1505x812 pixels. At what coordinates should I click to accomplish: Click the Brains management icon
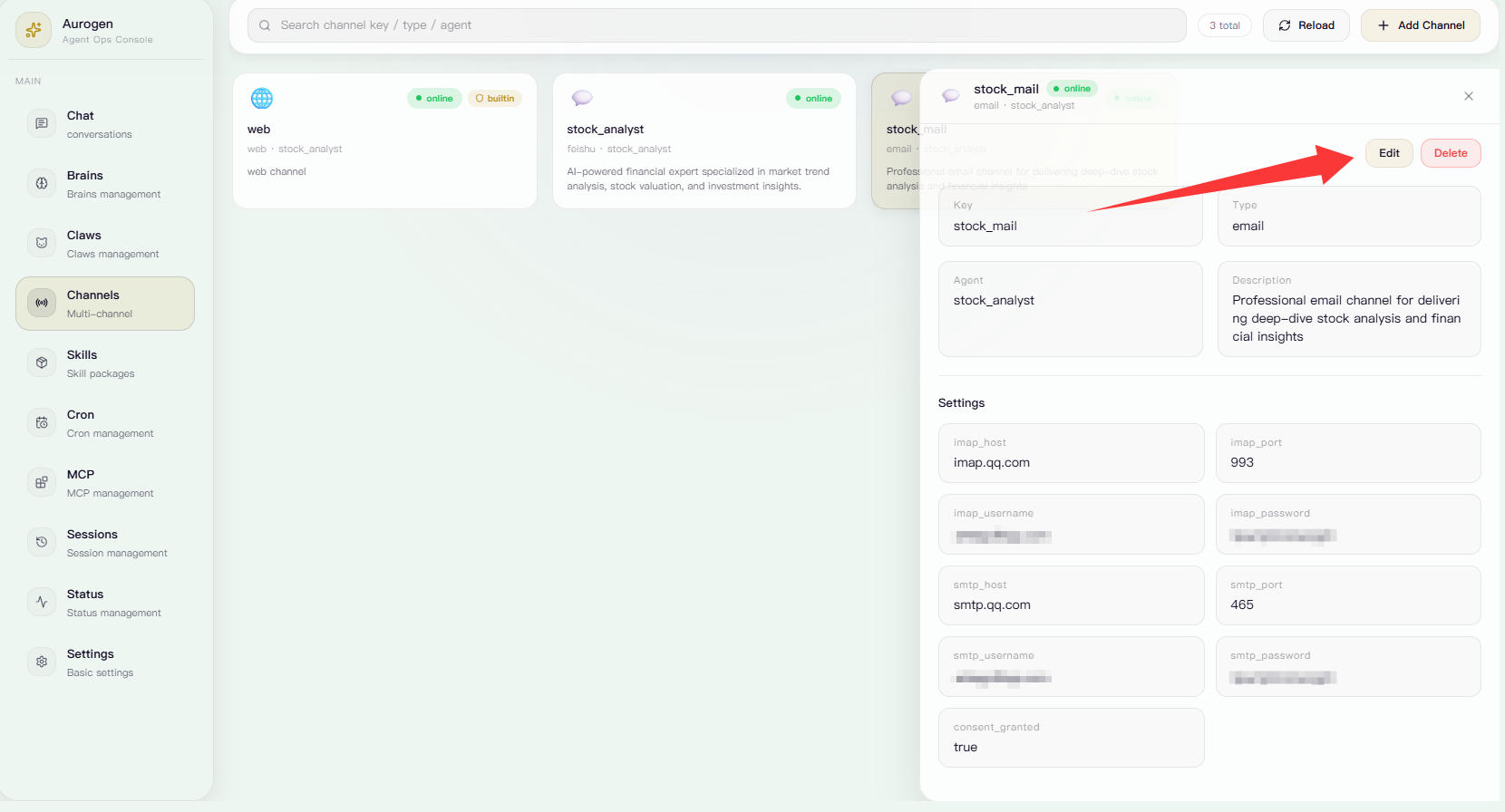[x=42, y=183]
